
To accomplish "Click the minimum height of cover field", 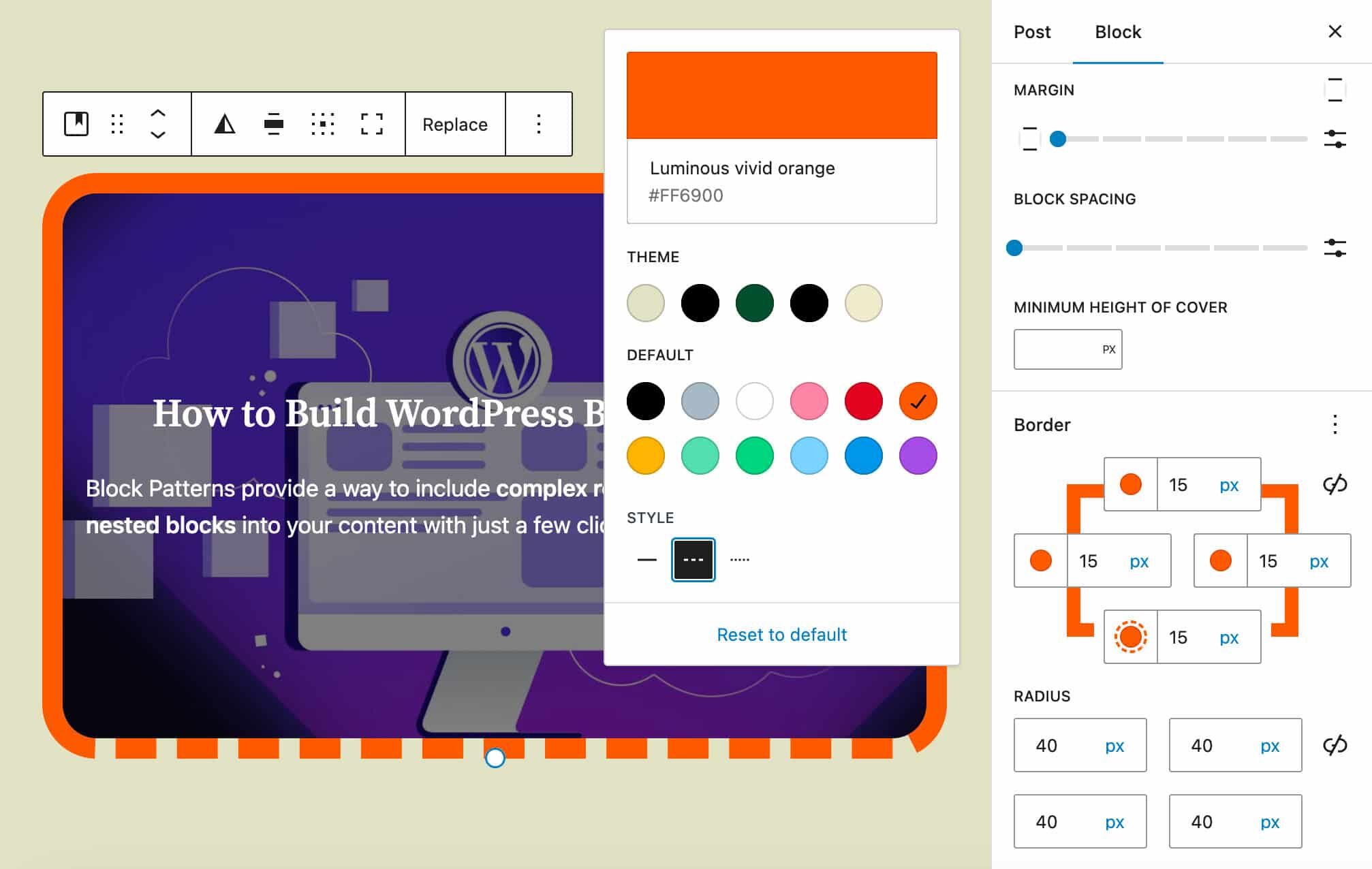I will [1056, 349].
